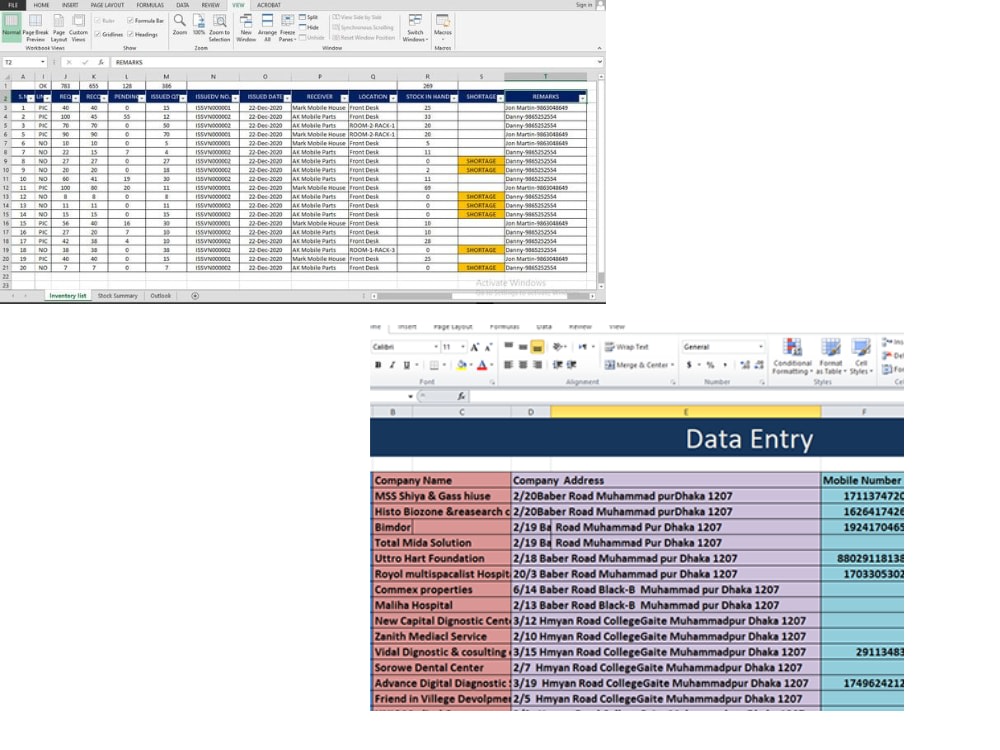Click Percent Style in lower window

point(710,365)
